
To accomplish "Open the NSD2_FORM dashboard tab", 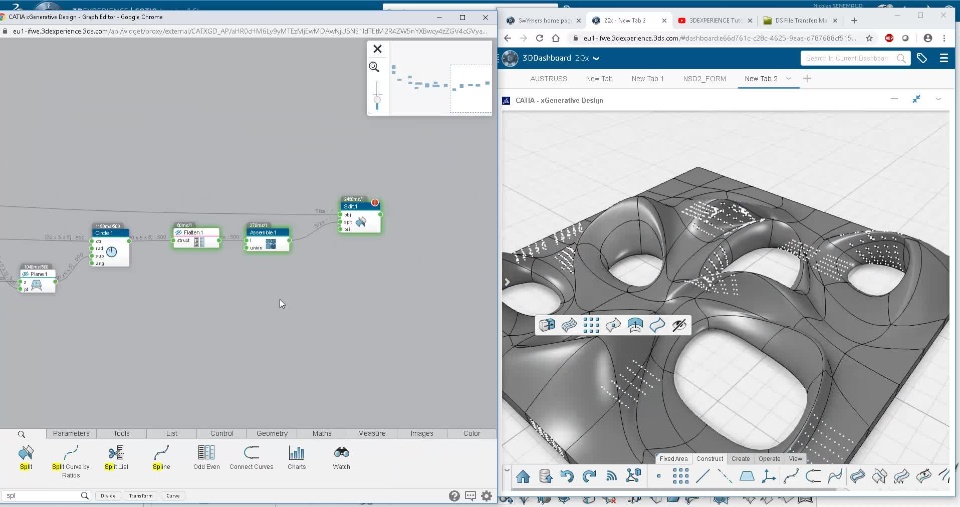I will 705,79.
